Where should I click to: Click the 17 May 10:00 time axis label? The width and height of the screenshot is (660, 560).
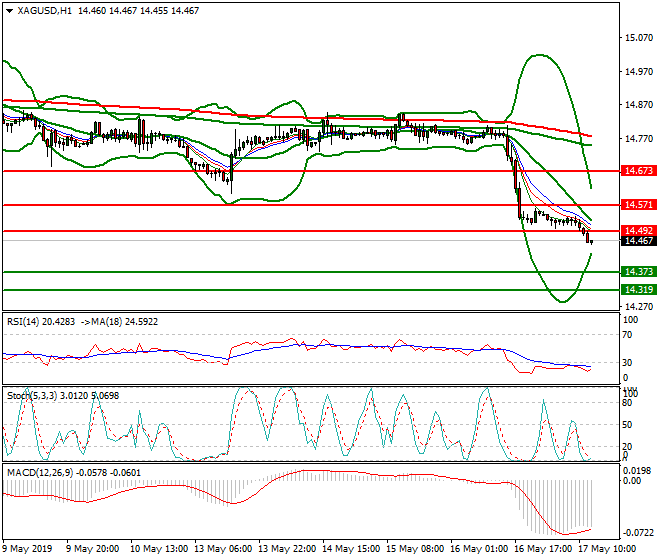[x=607, y=549]
